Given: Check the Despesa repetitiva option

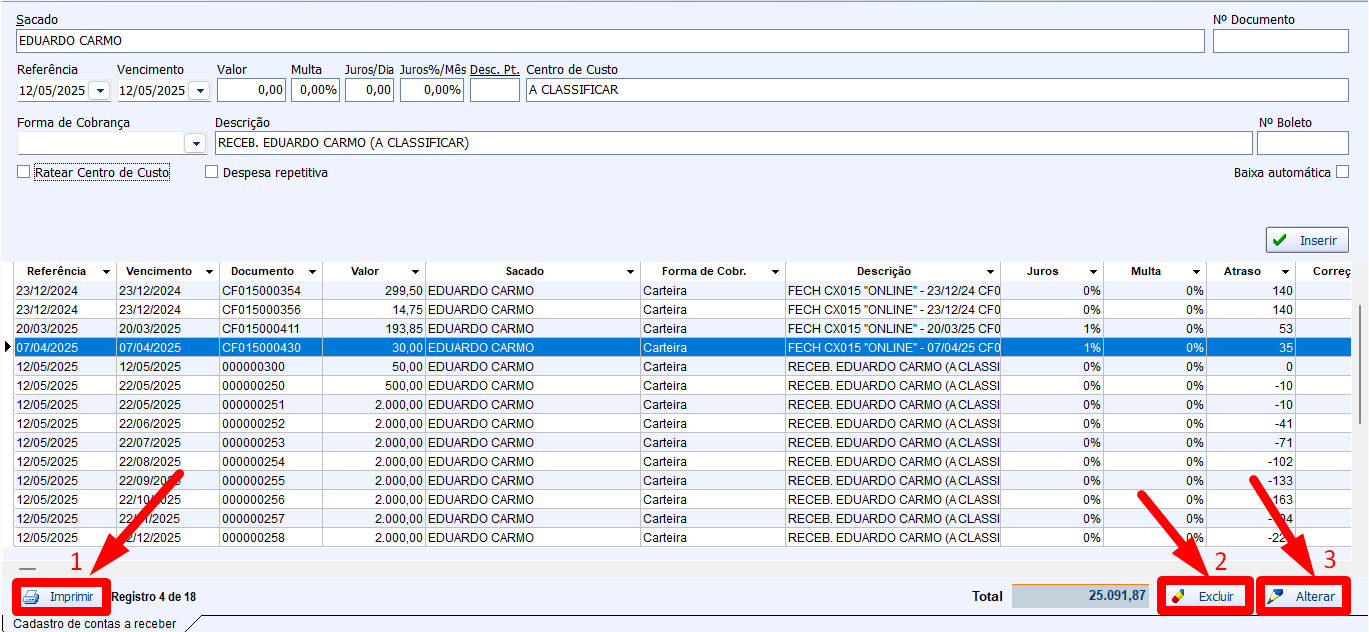Looking at the screenshot, I should coord(211,172).
